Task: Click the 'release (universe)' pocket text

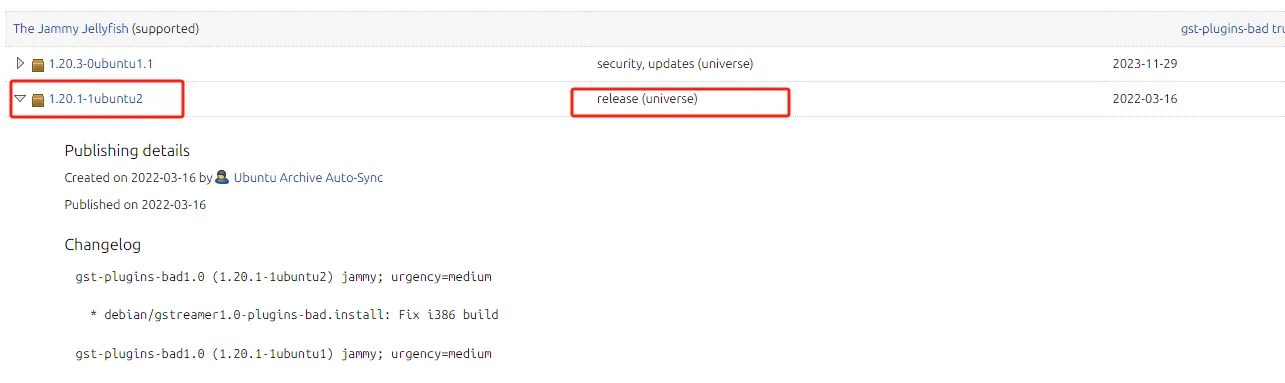Action: (x=647, y=99)
